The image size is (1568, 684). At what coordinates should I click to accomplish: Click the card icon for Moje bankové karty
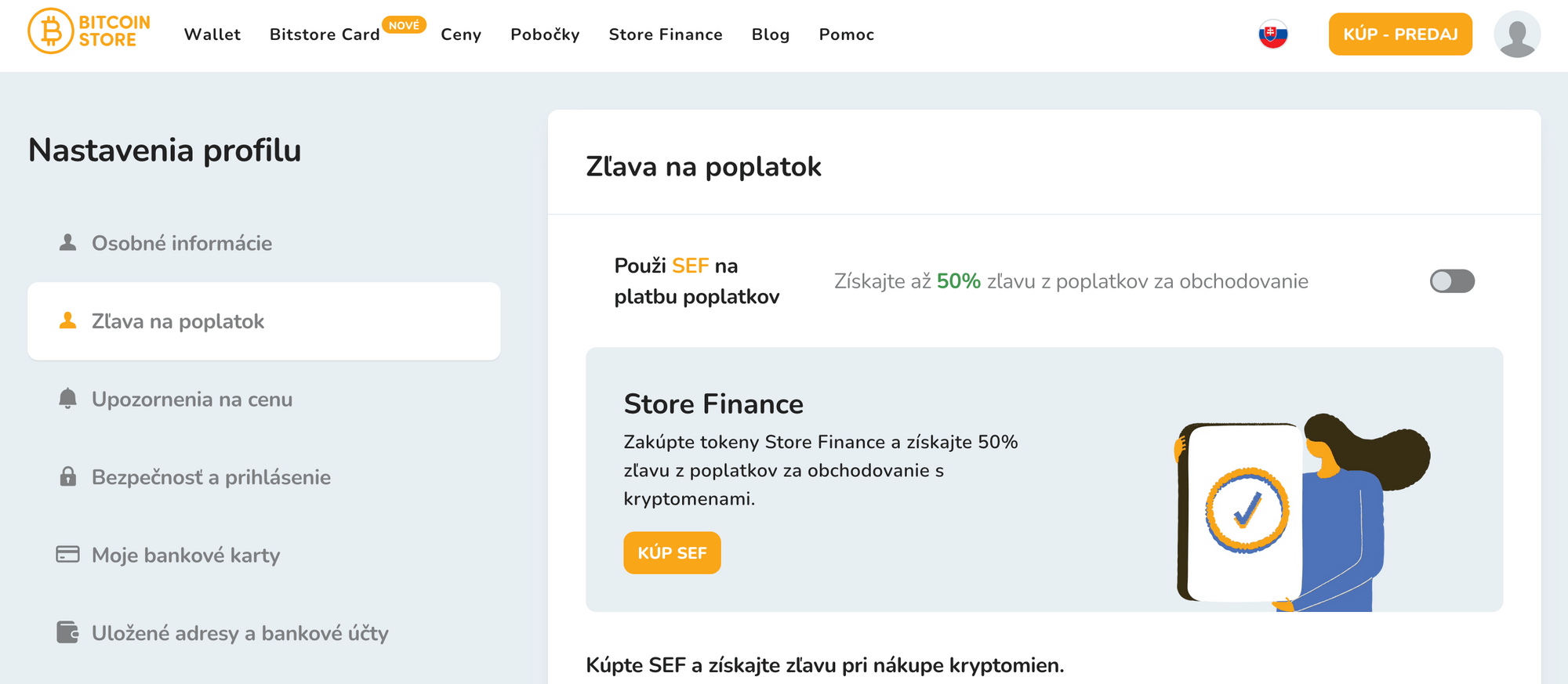[67, 555]
